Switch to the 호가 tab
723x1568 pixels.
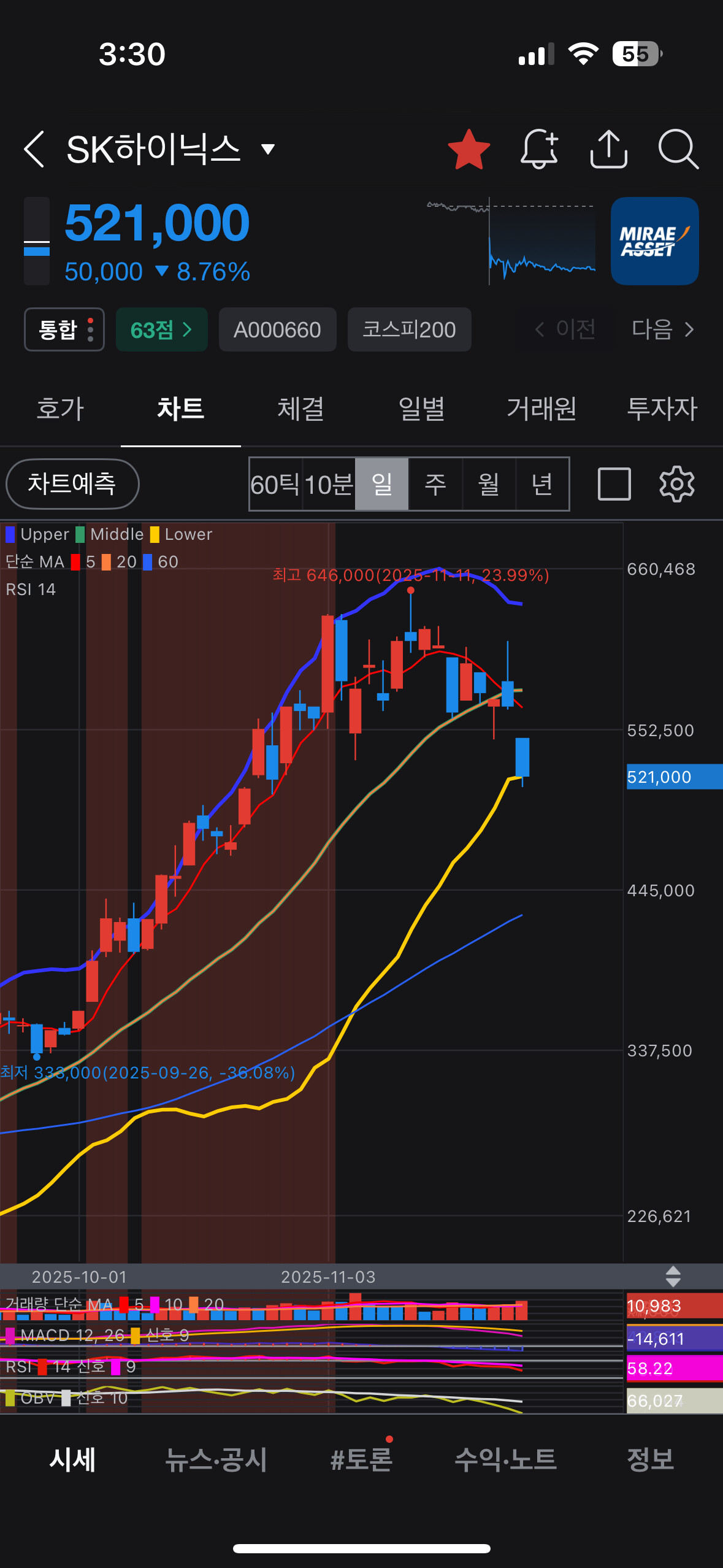pos(60,409)
